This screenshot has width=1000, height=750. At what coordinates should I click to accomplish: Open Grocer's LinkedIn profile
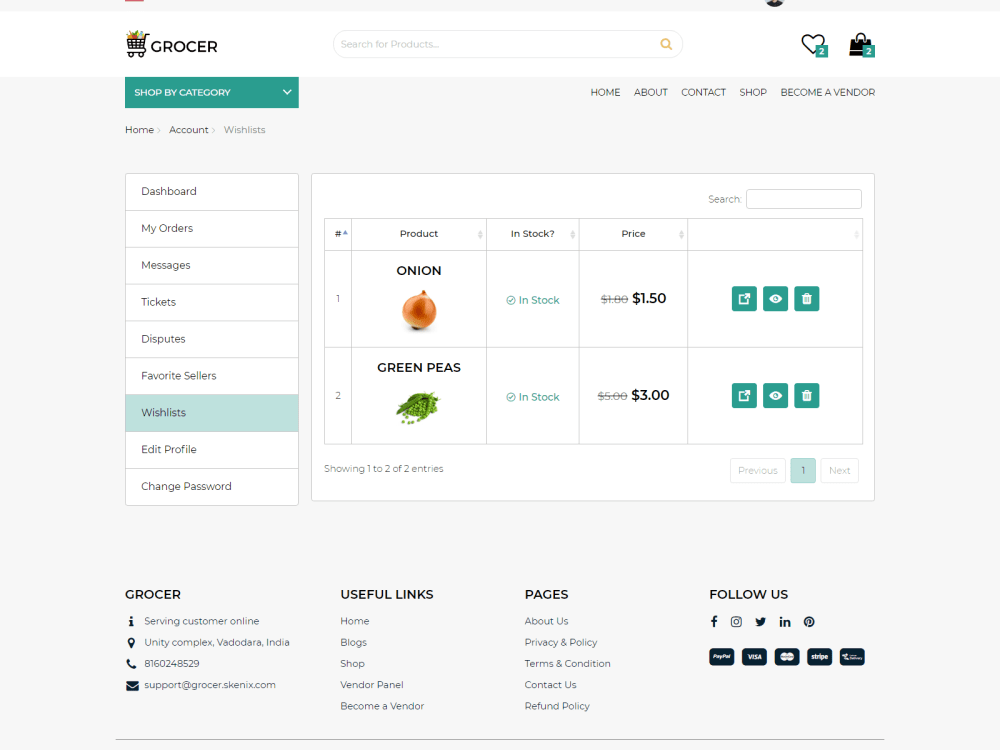tap(785, 621)
